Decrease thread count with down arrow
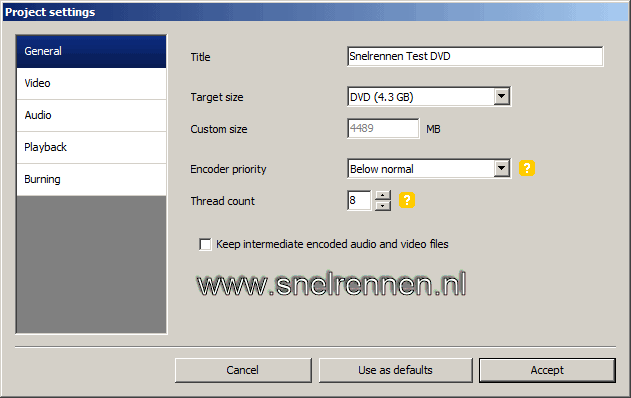Viewport: 631px width, 398px height. [383, 206]
